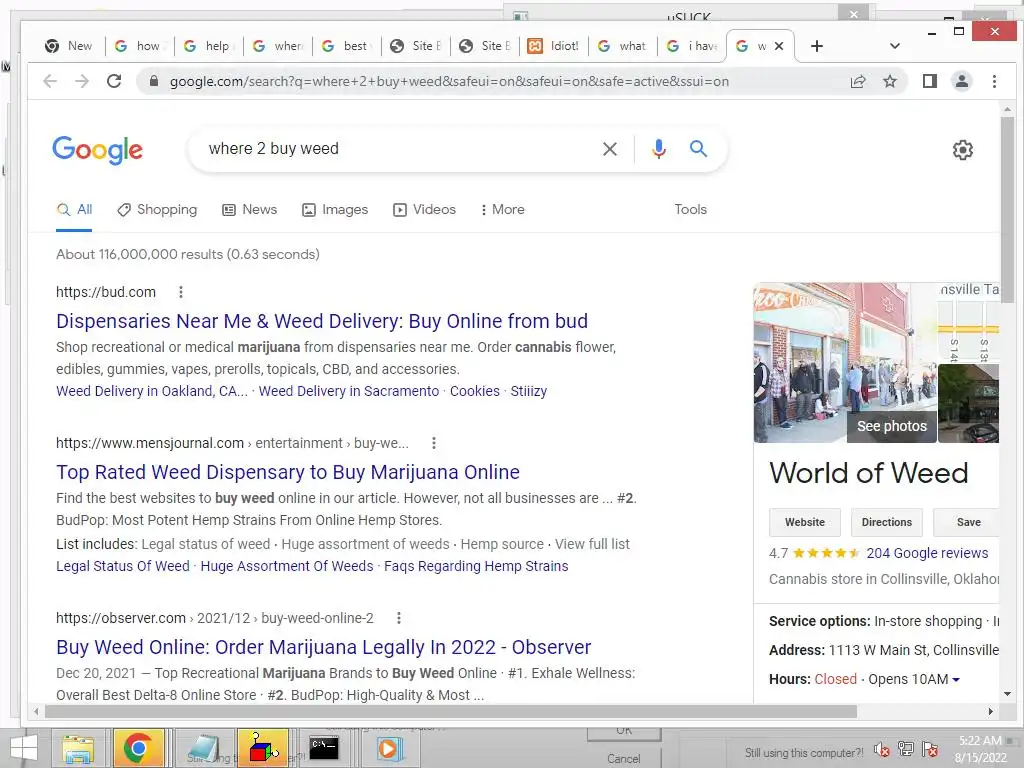Click the Google logo
This screenshot has width=1024, height=768.
point(97,150)
